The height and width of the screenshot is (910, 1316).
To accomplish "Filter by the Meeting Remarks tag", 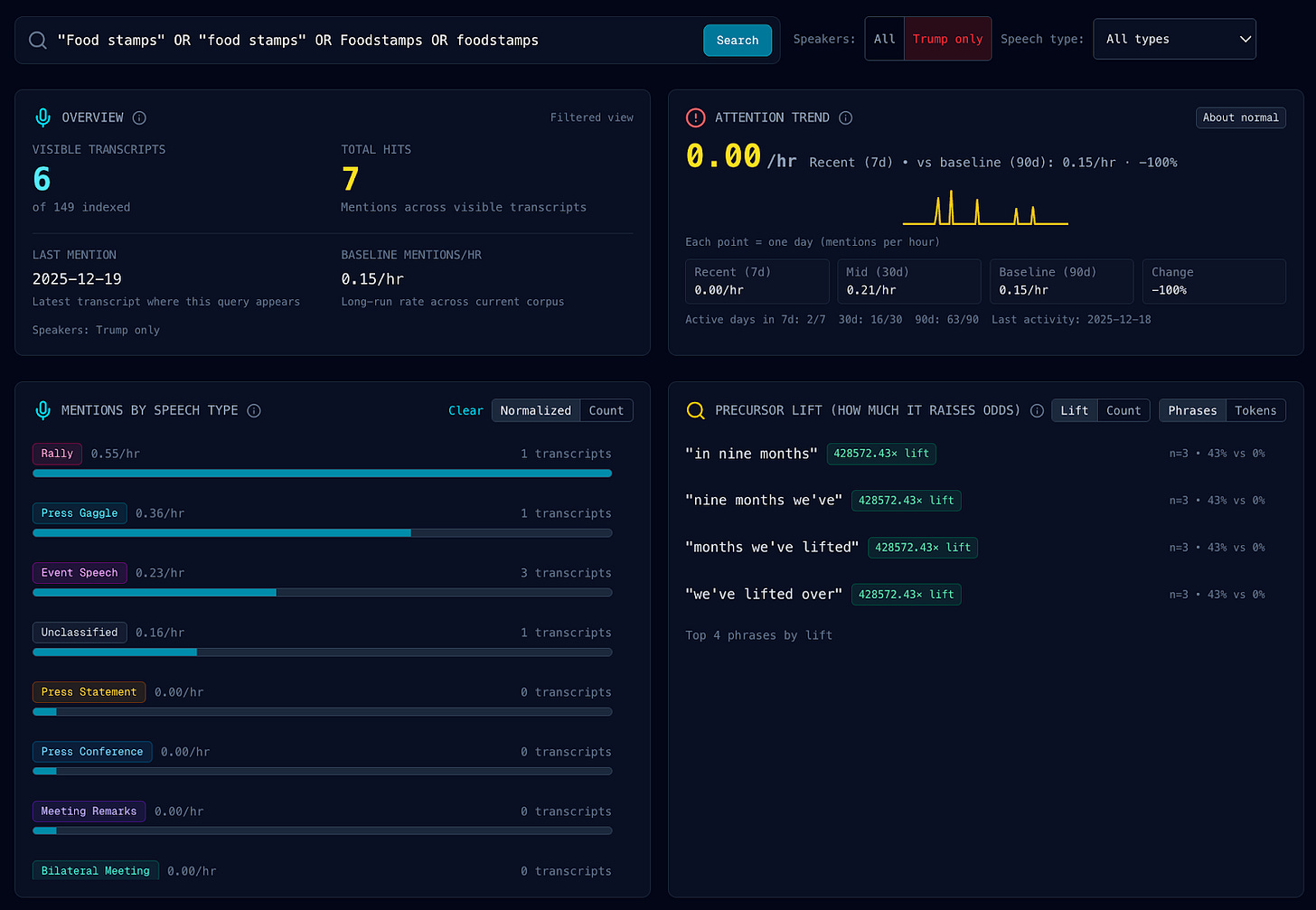I will coord(89,811).
